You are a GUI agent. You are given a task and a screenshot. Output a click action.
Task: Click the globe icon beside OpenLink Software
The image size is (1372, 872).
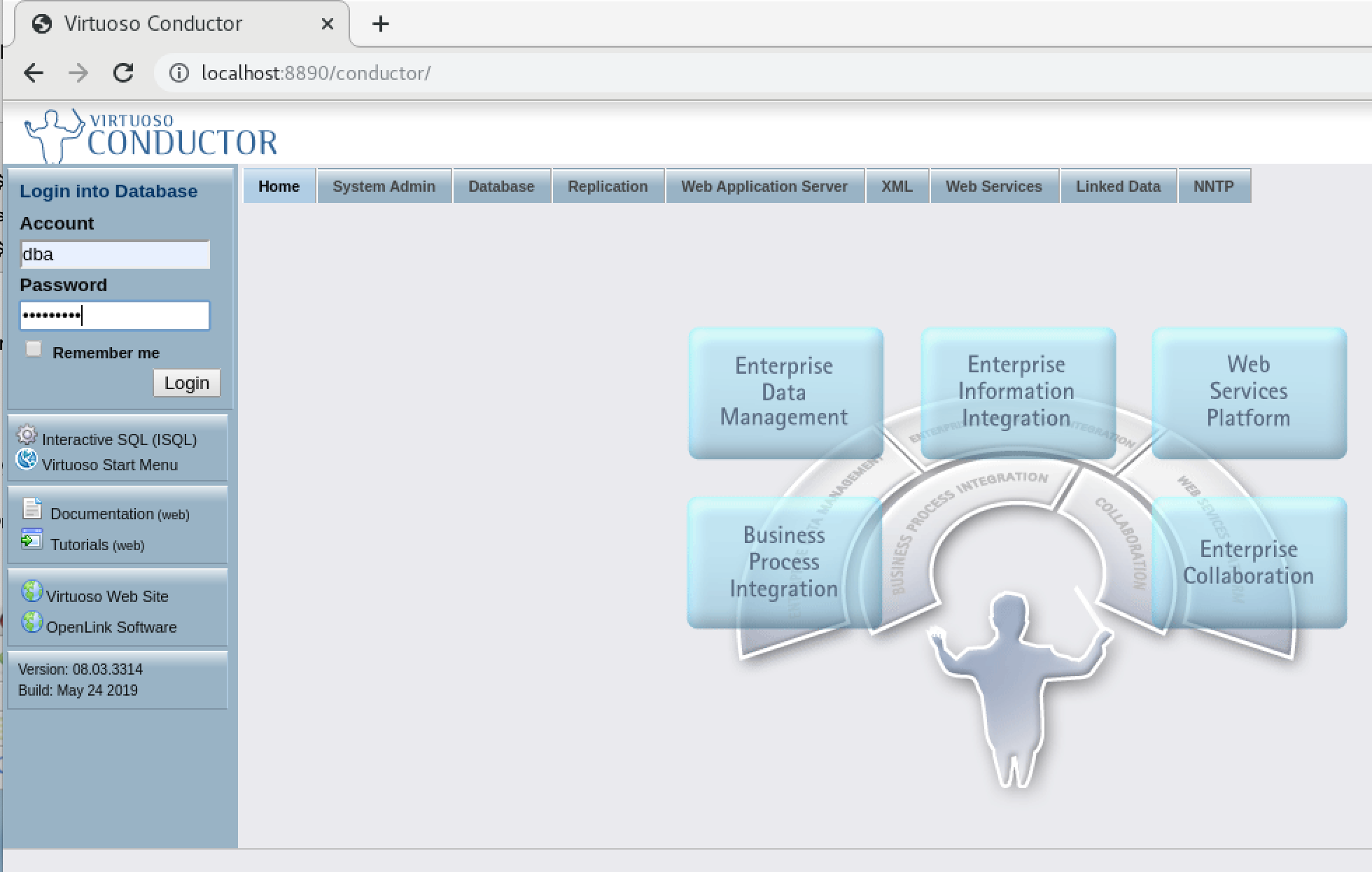(x=31, y=621)
